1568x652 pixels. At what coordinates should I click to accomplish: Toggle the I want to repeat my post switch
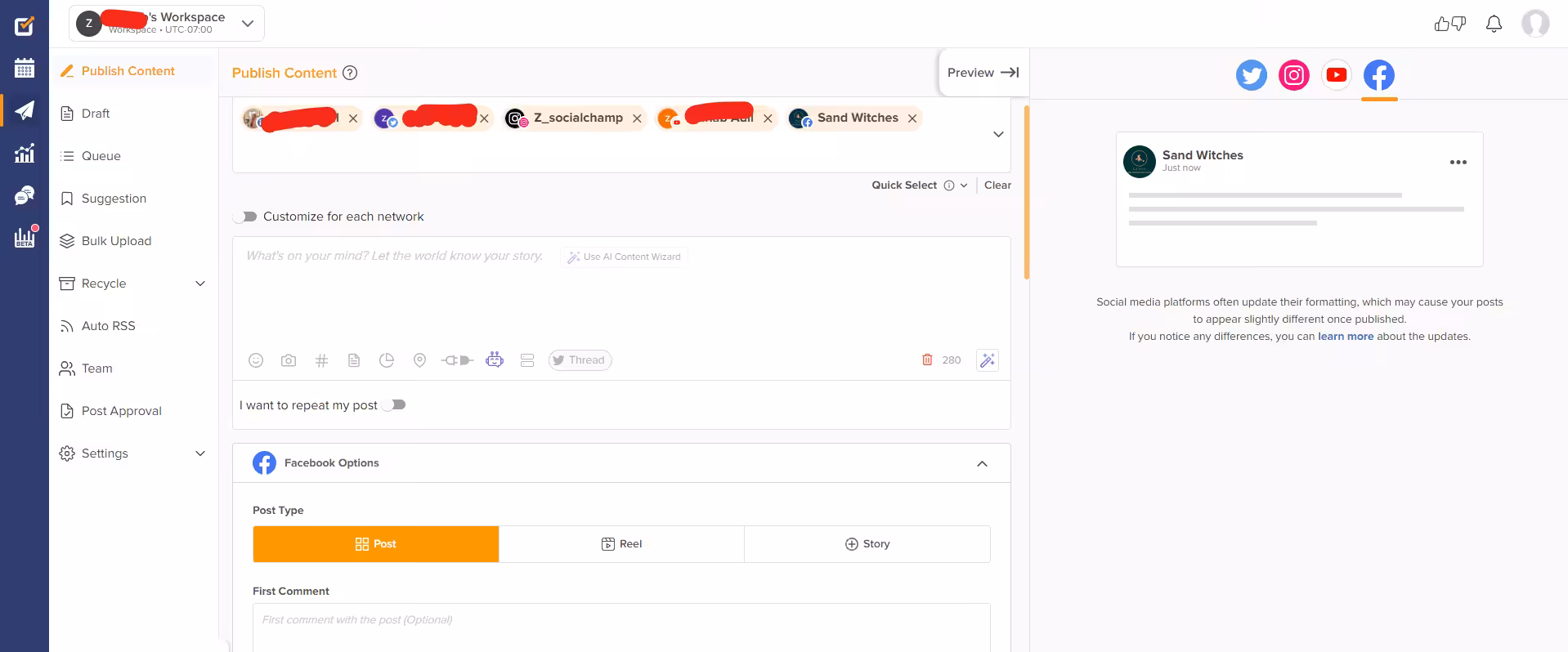click(394, 404)
